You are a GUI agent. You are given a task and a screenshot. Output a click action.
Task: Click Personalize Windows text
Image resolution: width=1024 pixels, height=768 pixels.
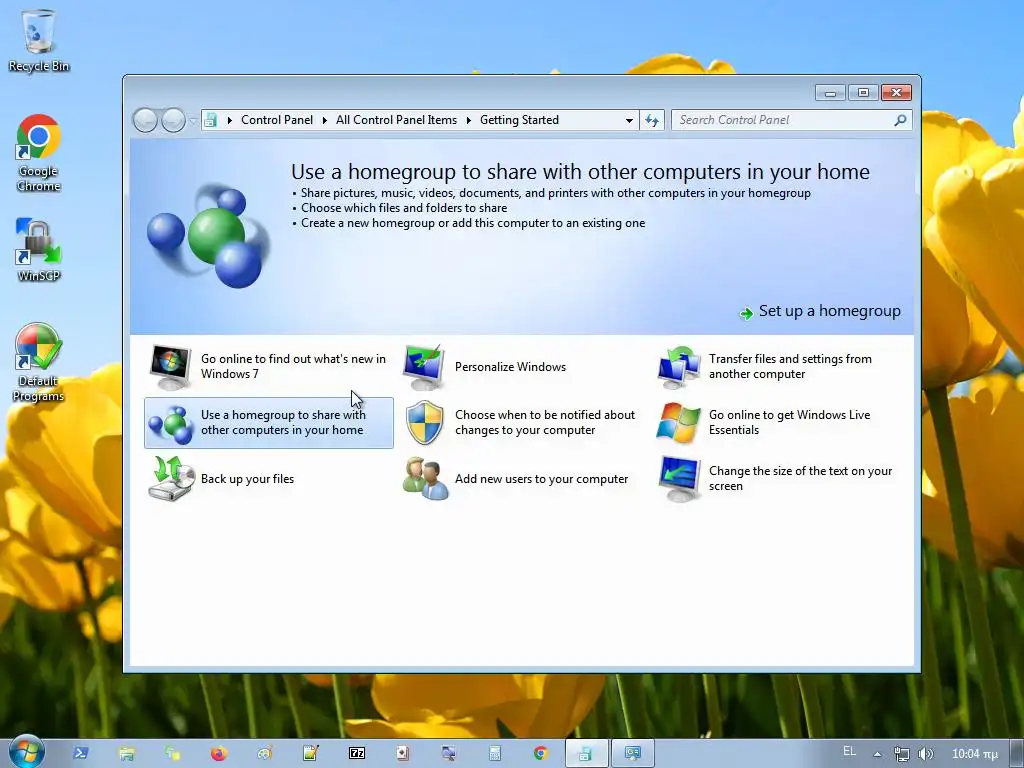[x=511, y=367]
